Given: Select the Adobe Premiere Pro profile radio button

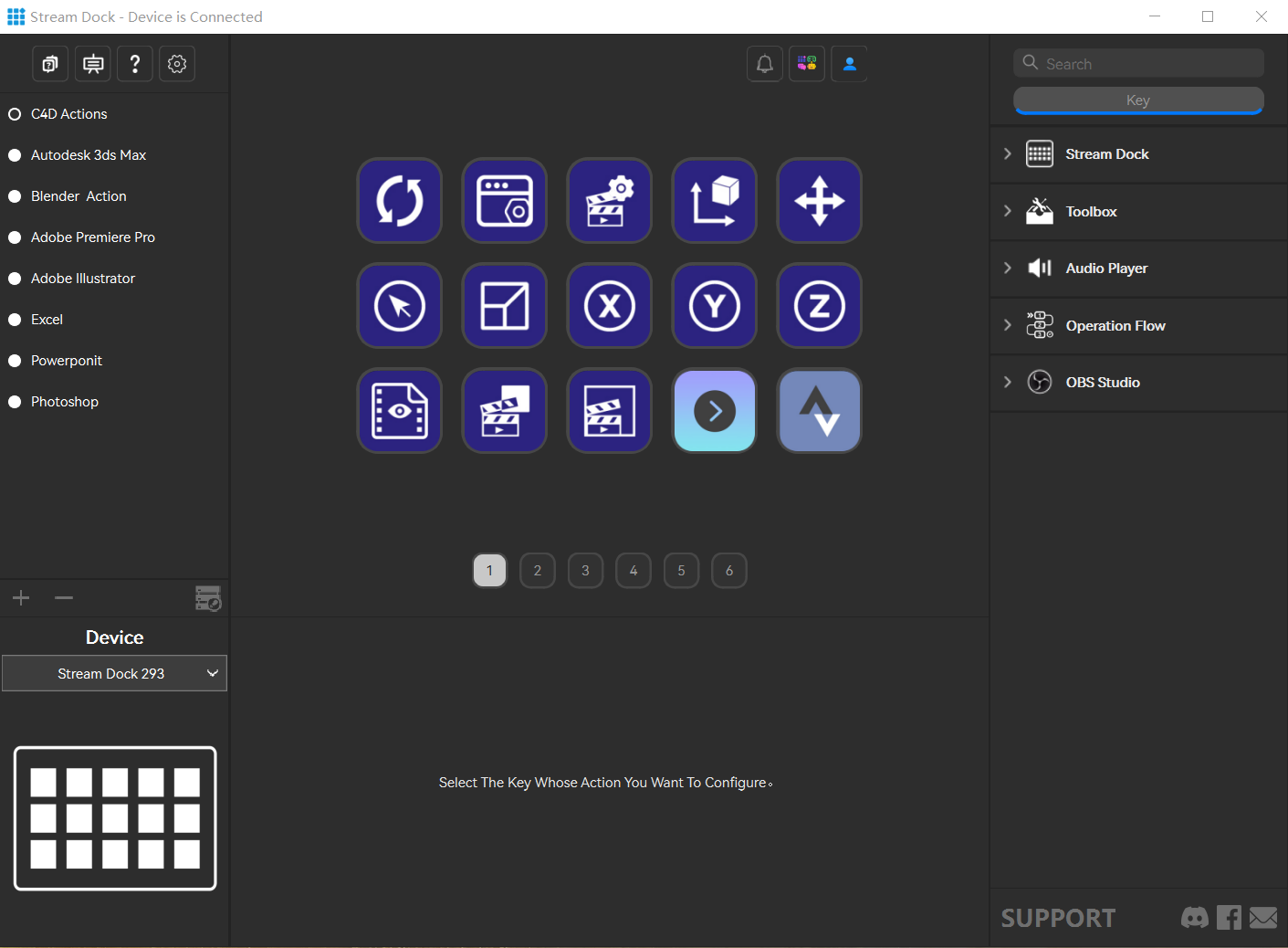Looking at the screenshot, I should coord(15,237).
